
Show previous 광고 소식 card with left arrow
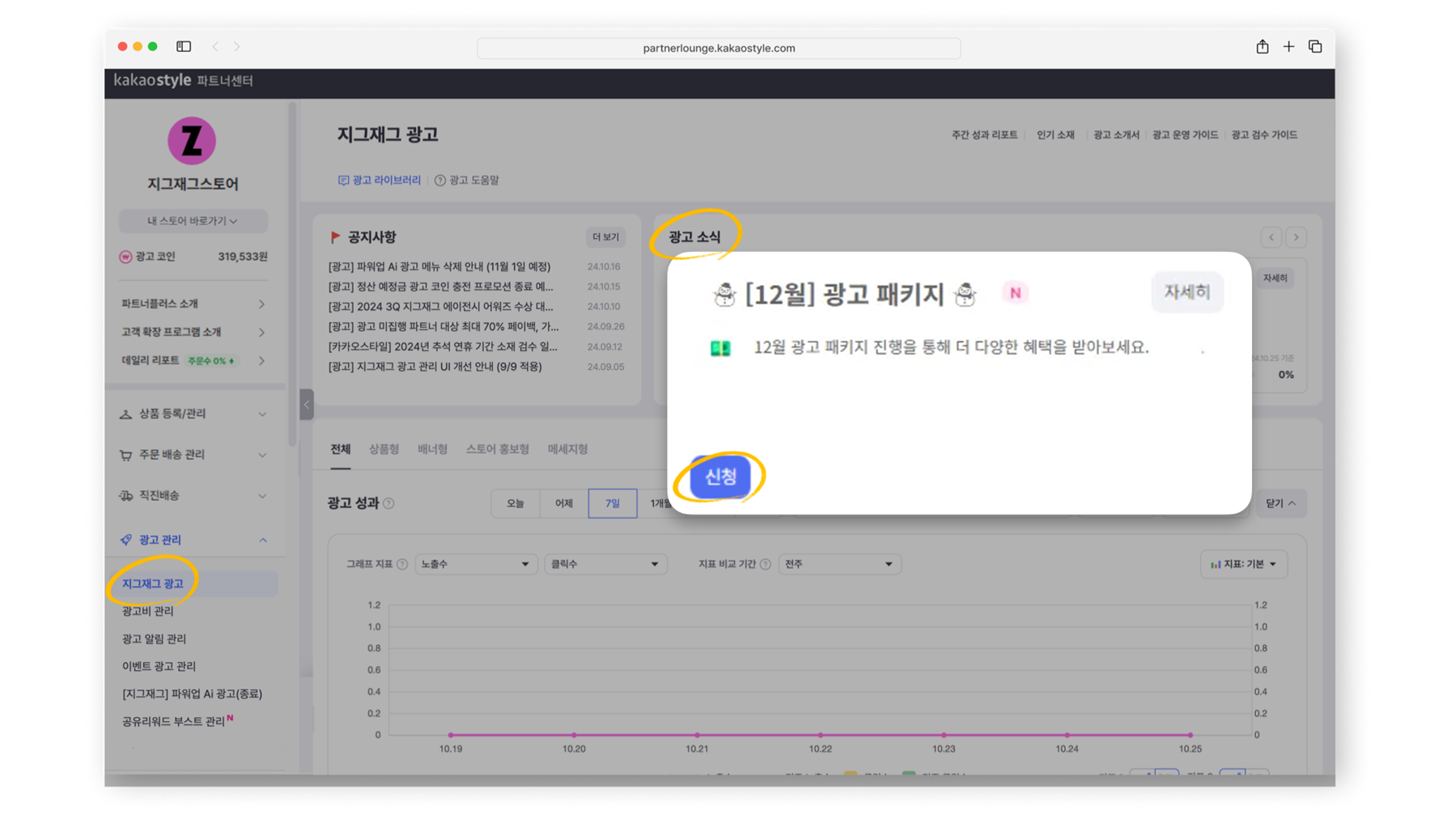coord(1271,237)
